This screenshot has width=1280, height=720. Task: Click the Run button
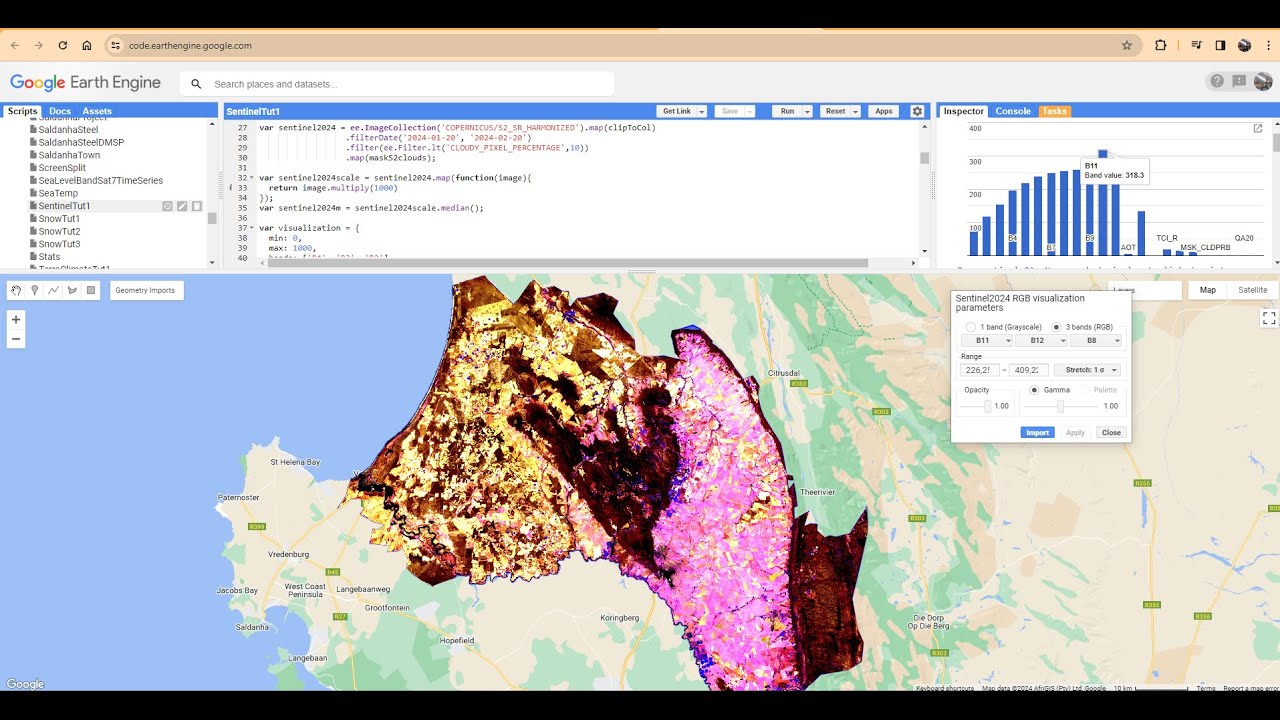[x=787, y=111]
